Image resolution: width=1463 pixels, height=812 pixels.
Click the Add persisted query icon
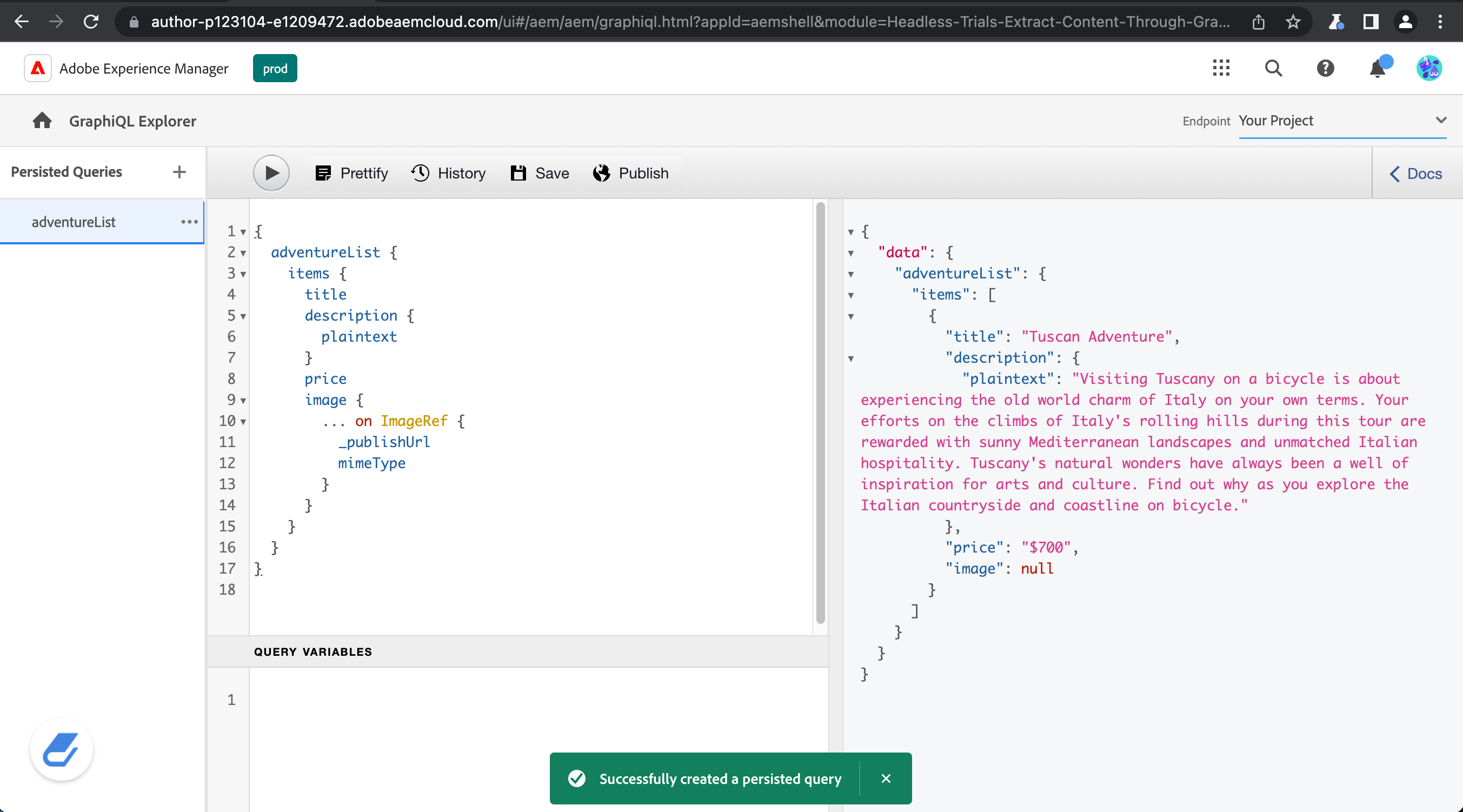pos(178,172)
